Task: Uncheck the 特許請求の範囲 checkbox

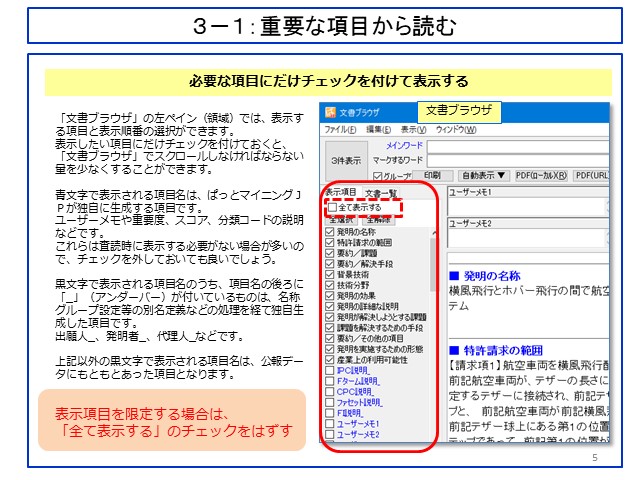Action: (x=330, y=243)
